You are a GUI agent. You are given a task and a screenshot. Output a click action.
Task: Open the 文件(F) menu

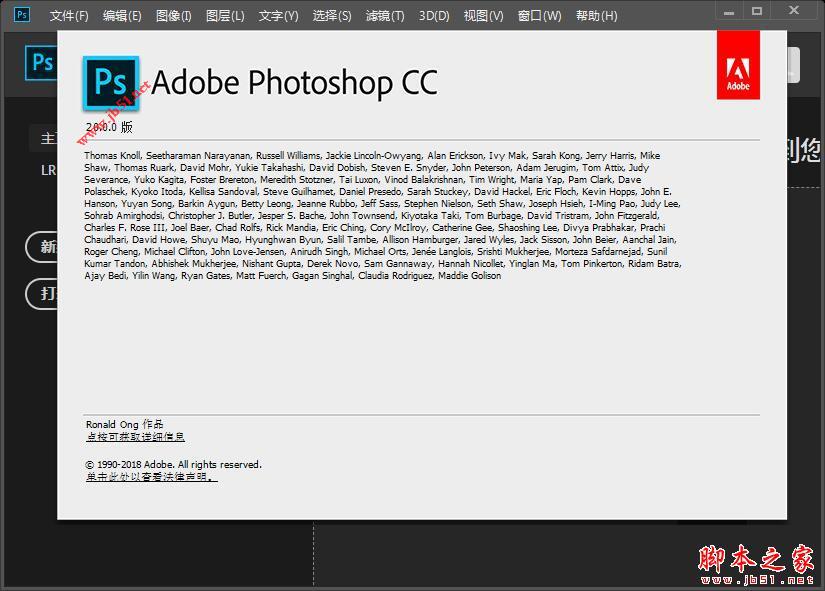[69, 16]
